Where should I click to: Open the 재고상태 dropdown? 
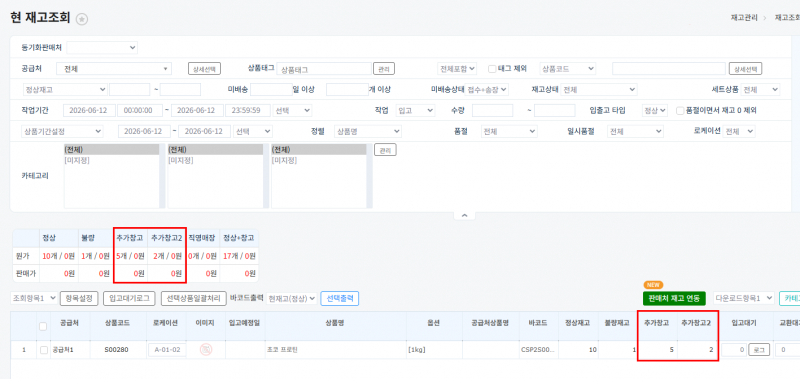coord(598,90)
